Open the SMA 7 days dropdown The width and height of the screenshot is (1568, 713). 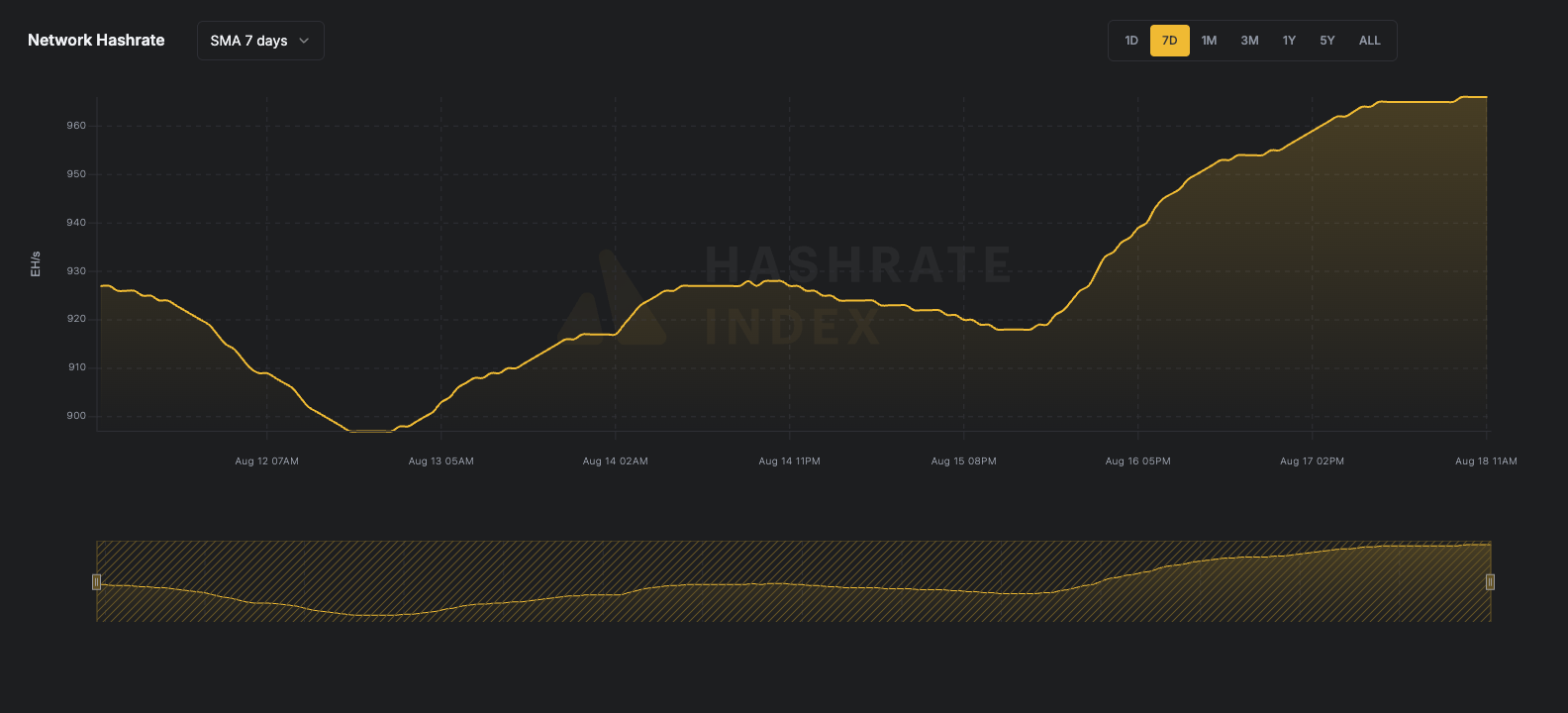260,41
